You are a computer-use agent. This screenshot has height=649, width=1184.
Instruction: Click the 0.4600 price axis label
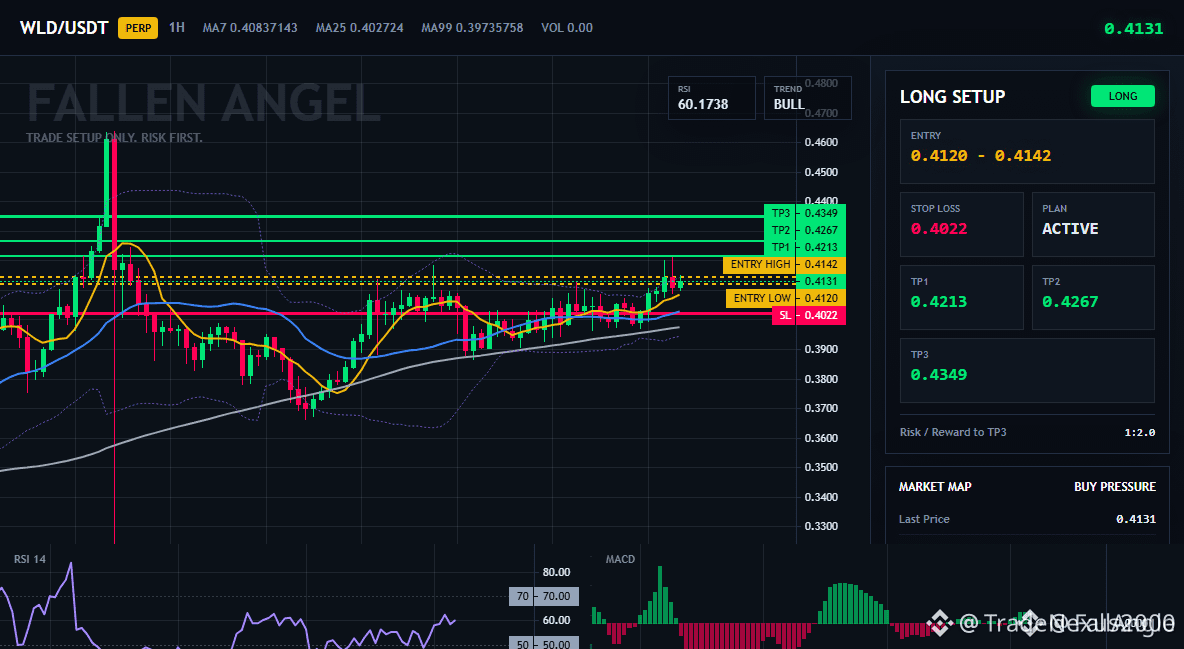[822, 142]
